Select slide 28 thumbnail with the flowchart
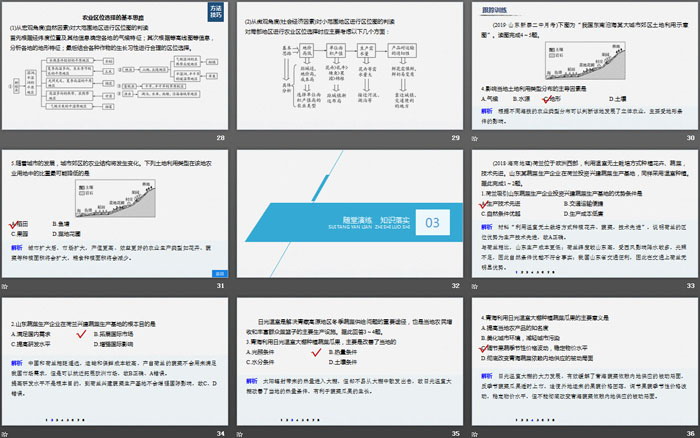This screenshot has width=700, height=438. 115,66
